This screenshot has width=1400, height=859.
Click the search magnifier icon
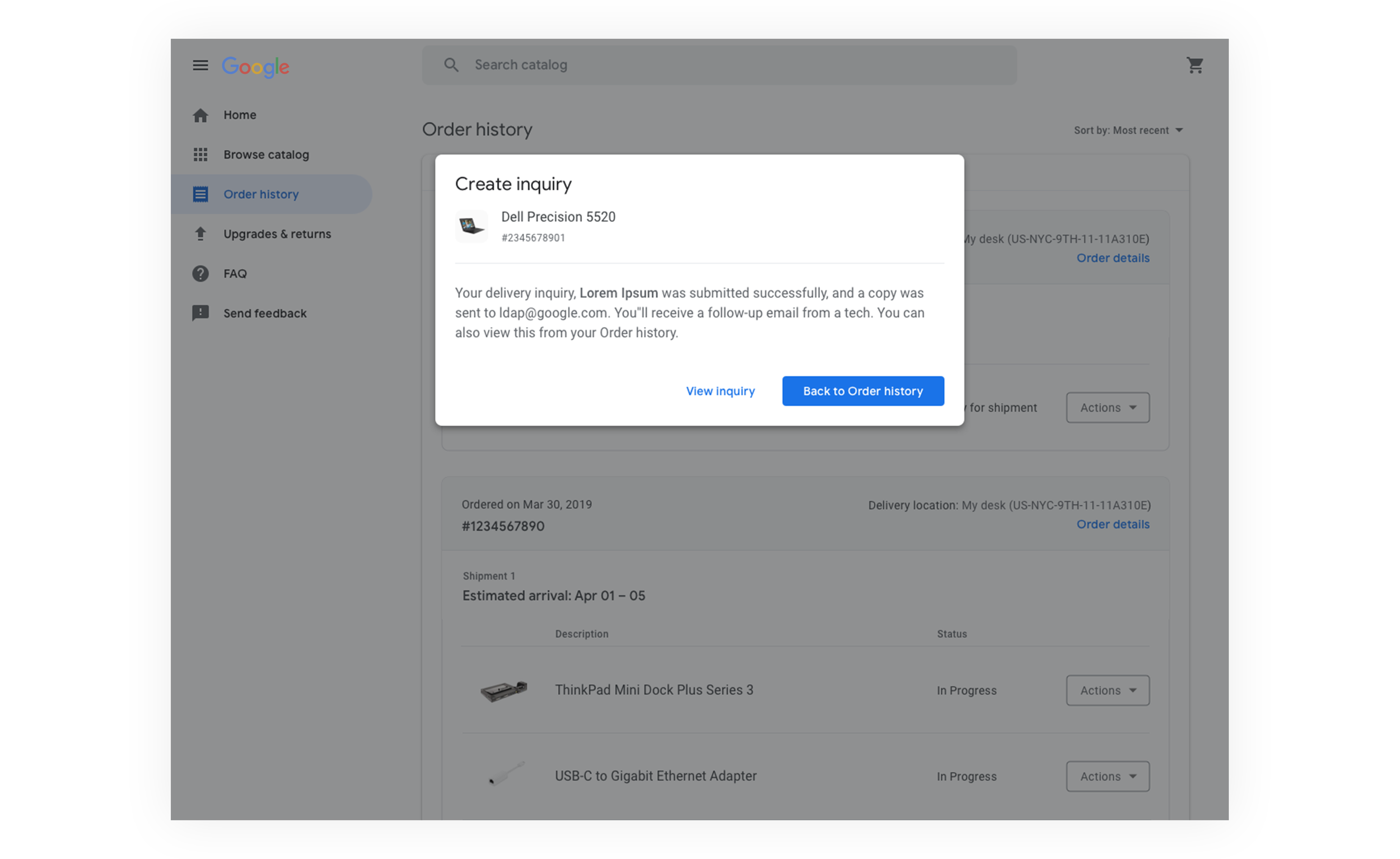[x=451, y=66]
